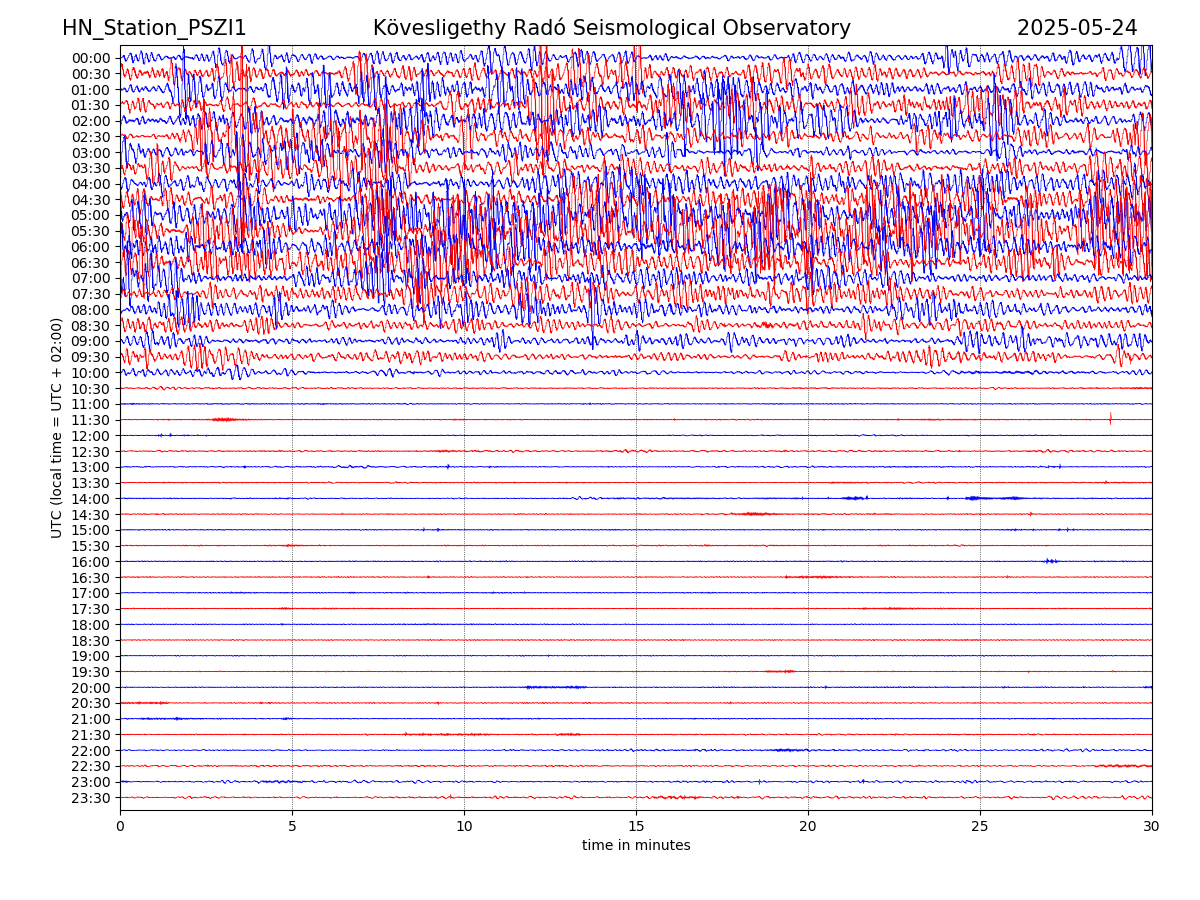Click the x-axis tick label 30
Screen dimensions: 1200x900
click(1152, 827)
